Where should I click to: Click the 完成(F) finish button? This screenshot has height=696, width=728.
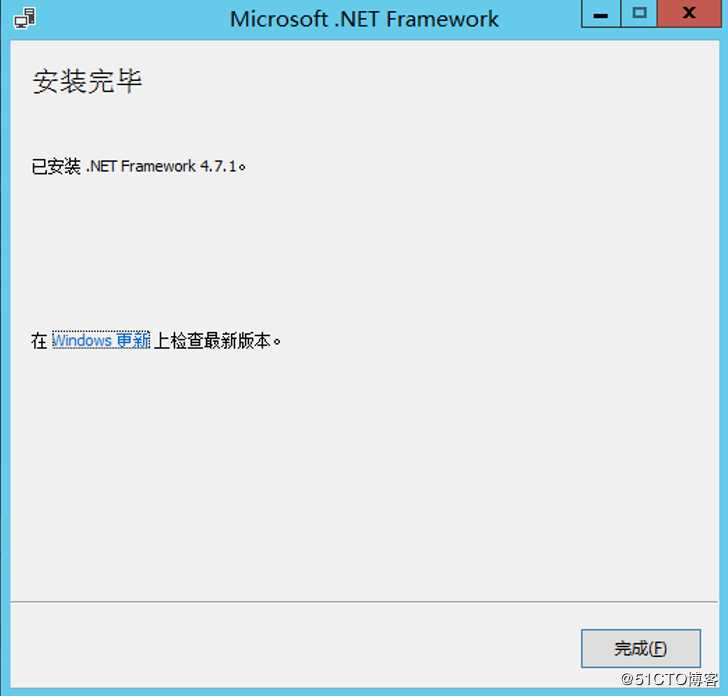pyautogui.click(x=641, y=648)
